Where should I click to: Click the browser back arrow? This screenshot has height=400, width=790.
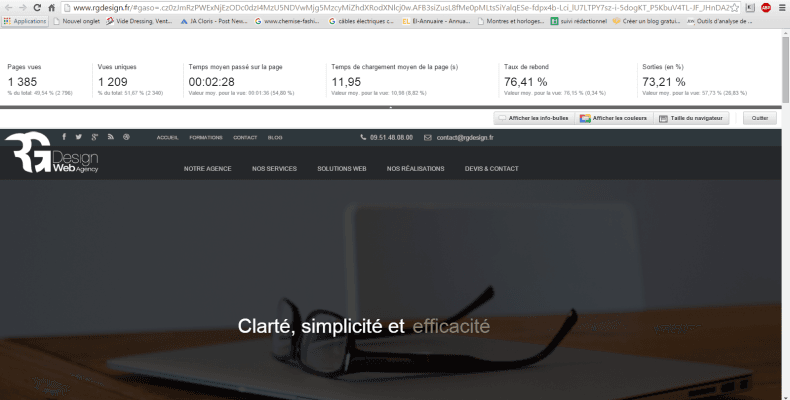click(x=9, y=8)
